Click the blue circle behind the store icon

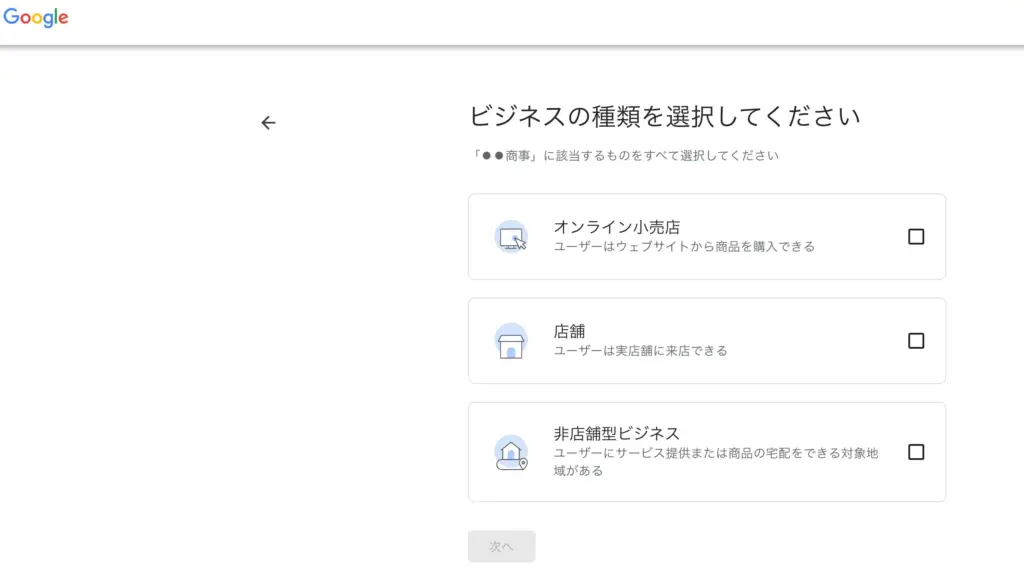pos(512,340)
